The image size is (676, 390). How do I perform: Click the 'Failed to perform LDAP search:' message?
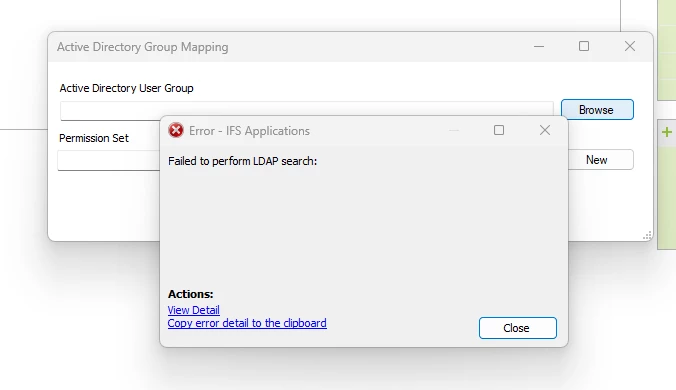(x=242, y=161)
